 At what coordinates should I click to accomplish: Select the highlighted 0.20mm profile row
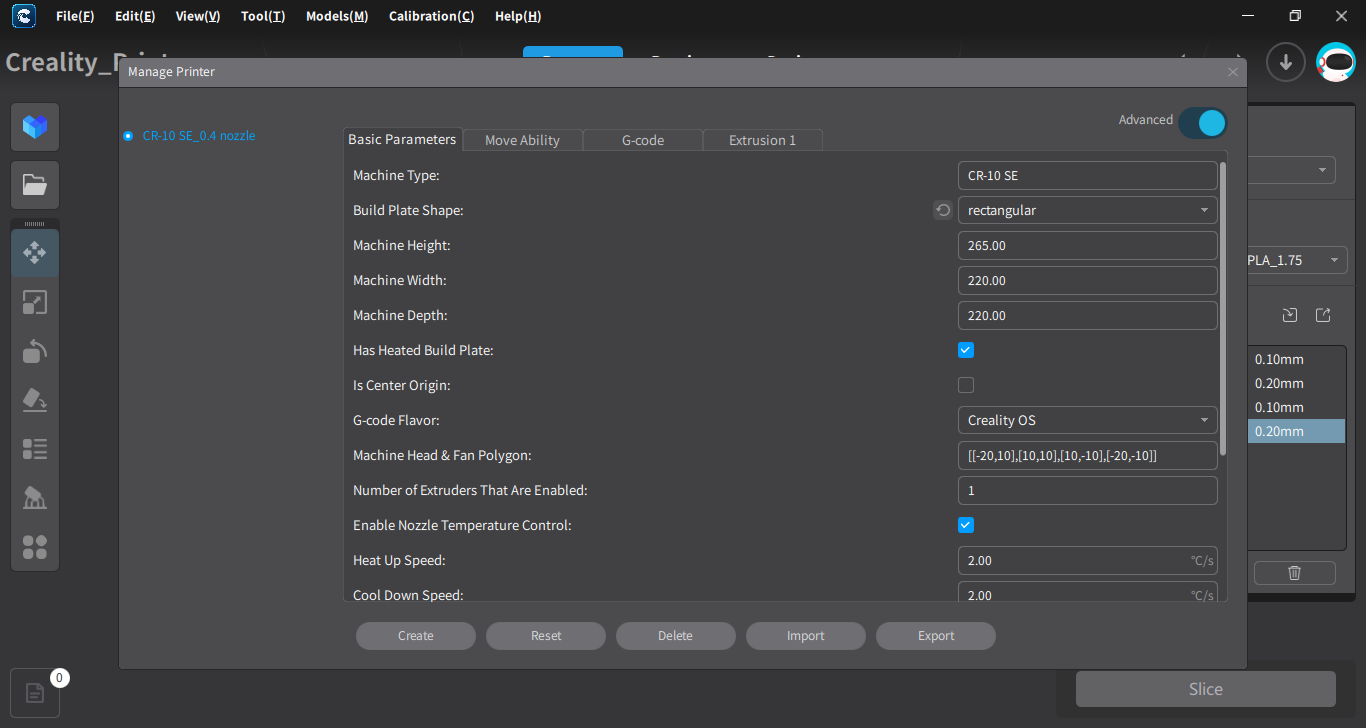point(1297,431)
